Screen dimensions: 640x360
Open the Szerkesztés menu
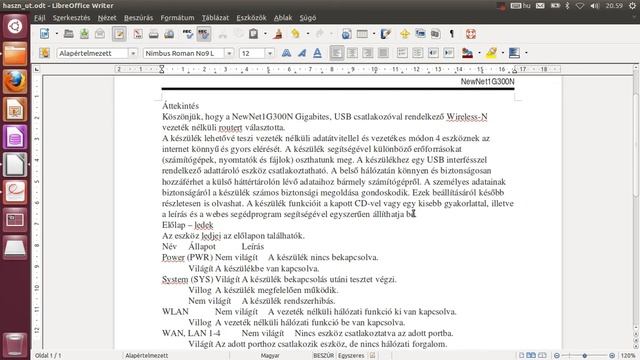(71, 18)
